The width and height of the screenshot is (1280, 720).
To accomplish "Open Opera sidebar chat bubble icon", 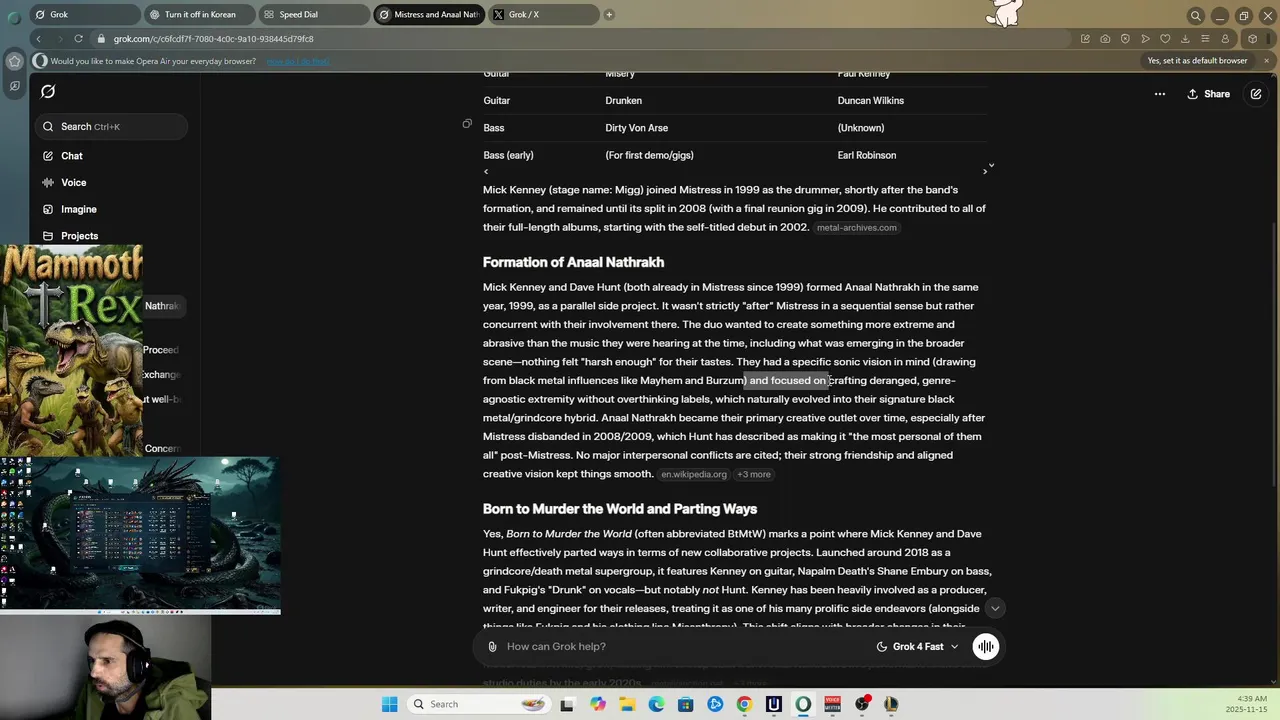I will click(x=14, y=87).
